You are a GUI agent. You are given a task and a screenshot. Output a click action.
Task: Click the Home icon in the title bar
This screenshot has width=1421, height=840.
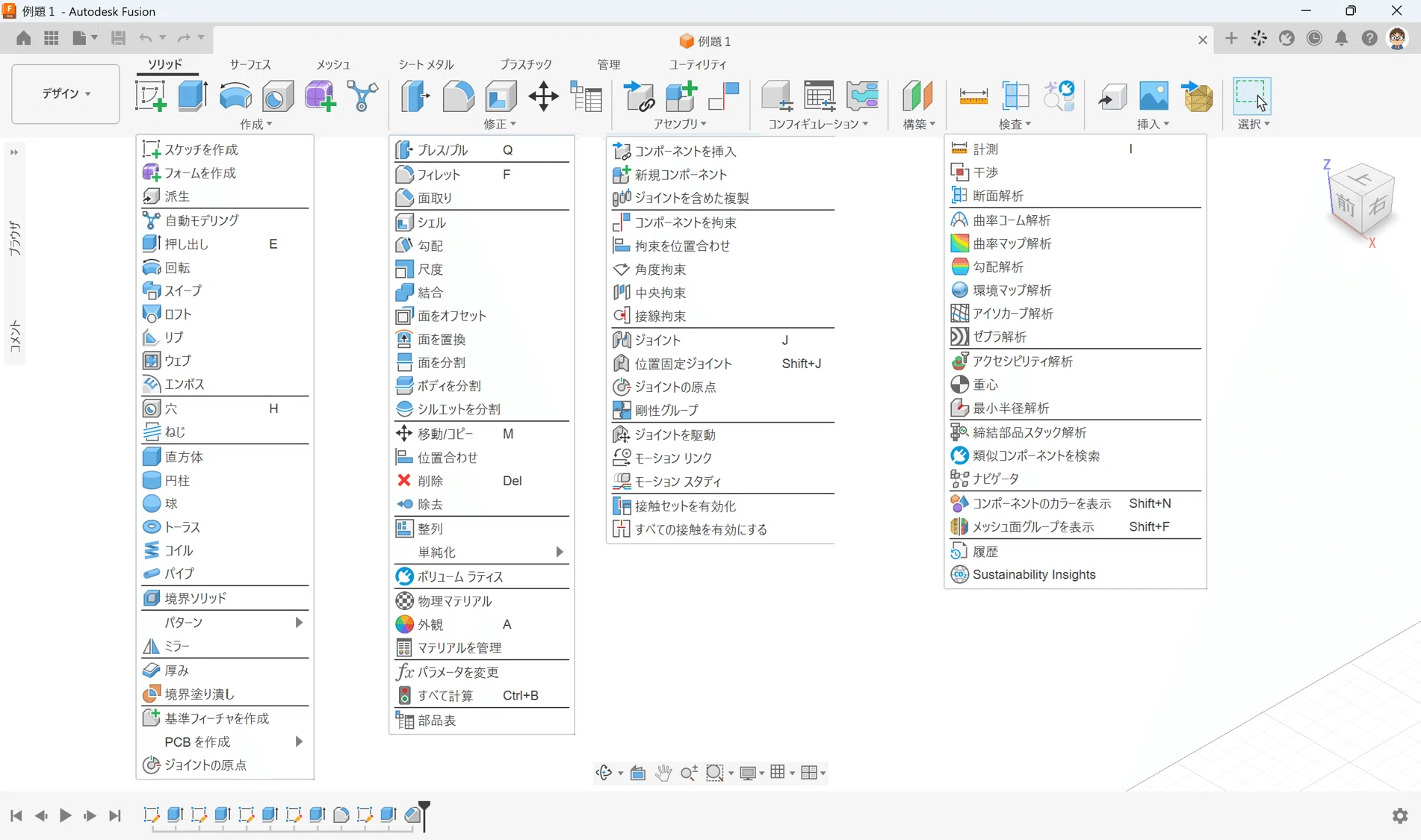[24, 38]
